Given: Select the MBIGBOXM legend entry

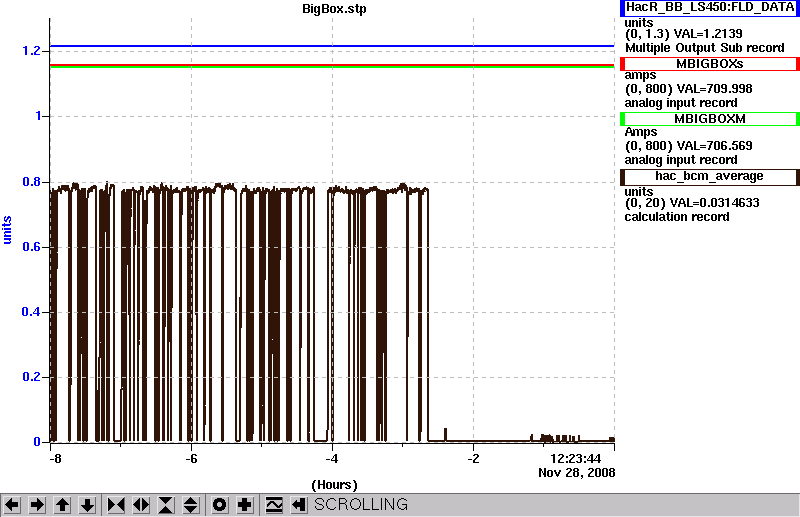Looking at the screenshot, I should click(x=709, y=119).
